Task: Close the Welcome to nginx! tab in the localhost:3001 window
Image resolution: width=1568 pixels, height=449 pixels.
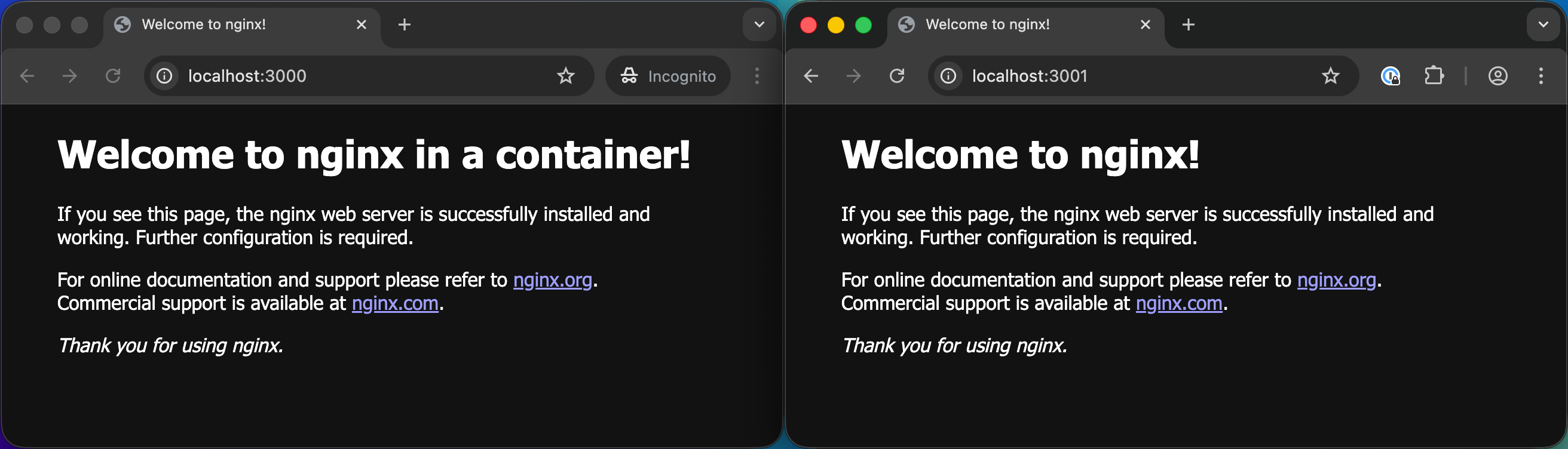Action: 1145,24
